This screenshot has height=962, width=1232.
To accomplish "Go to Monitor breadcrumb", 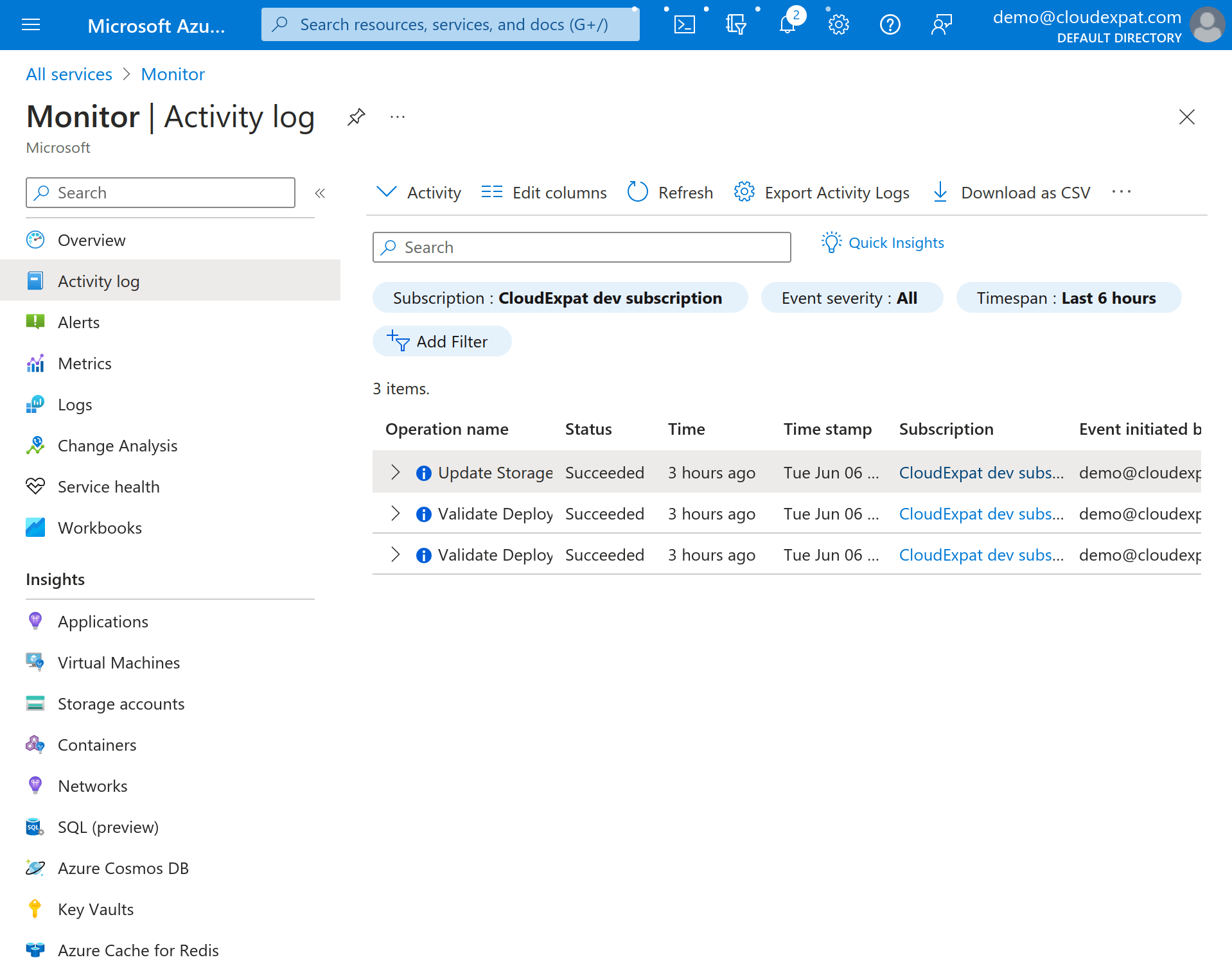I will click(173, 74).
